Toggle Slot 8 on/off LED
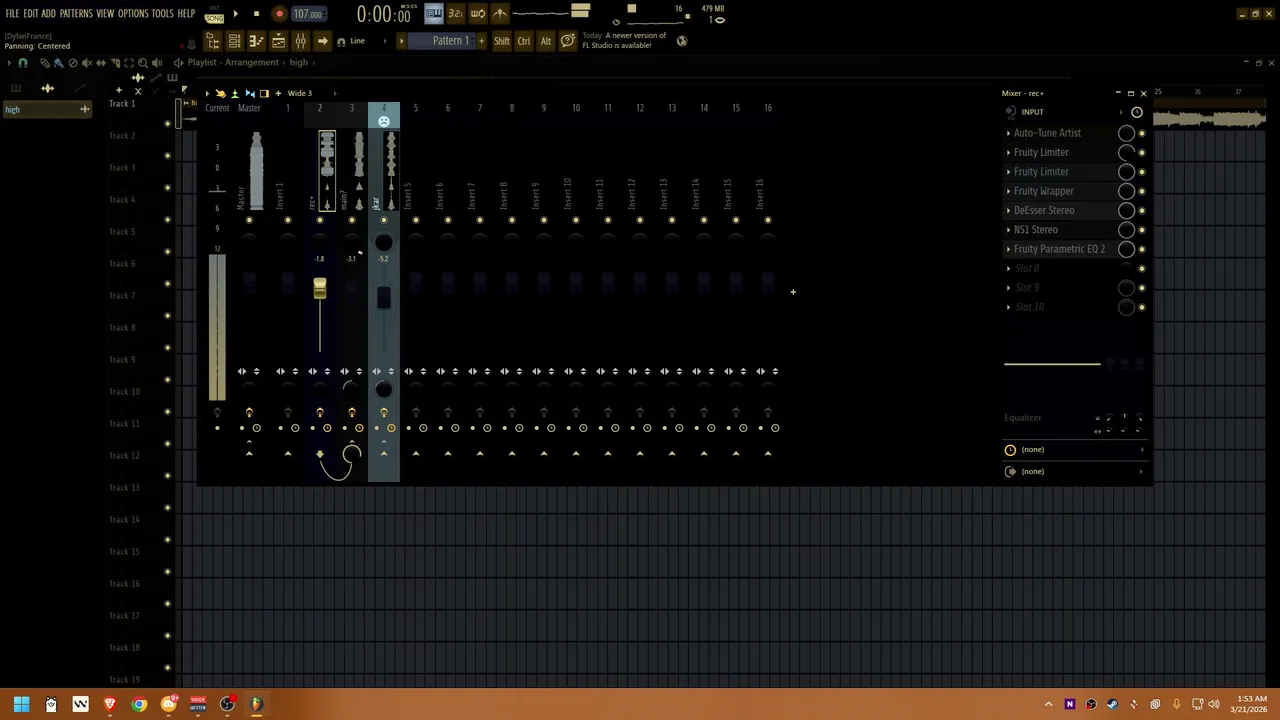The image size is (1280, 720). (x=1142, y=268)
